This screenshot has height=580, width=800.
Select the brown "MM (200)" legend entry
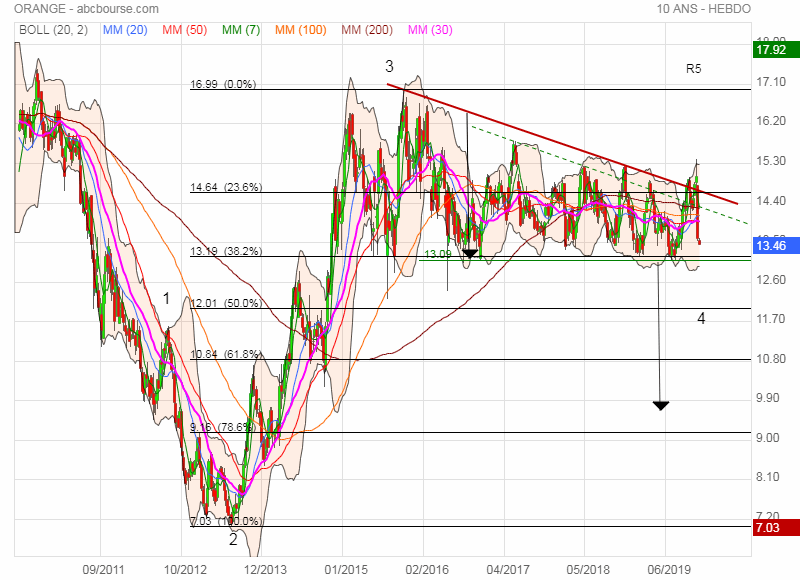click(367, 30)
